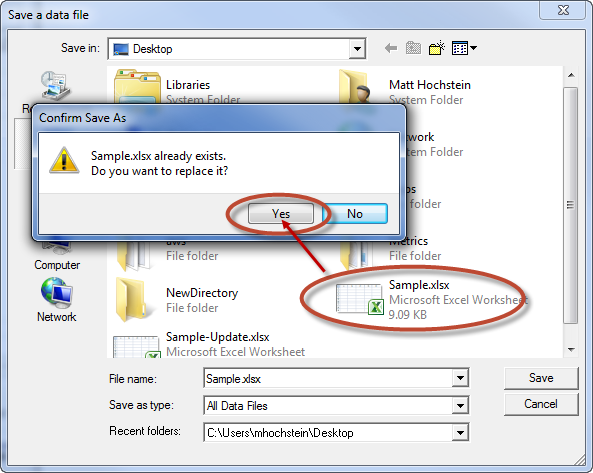The image size is (593, 473).
Task: Click the Go back arrow icon
Action: point(391,48)
